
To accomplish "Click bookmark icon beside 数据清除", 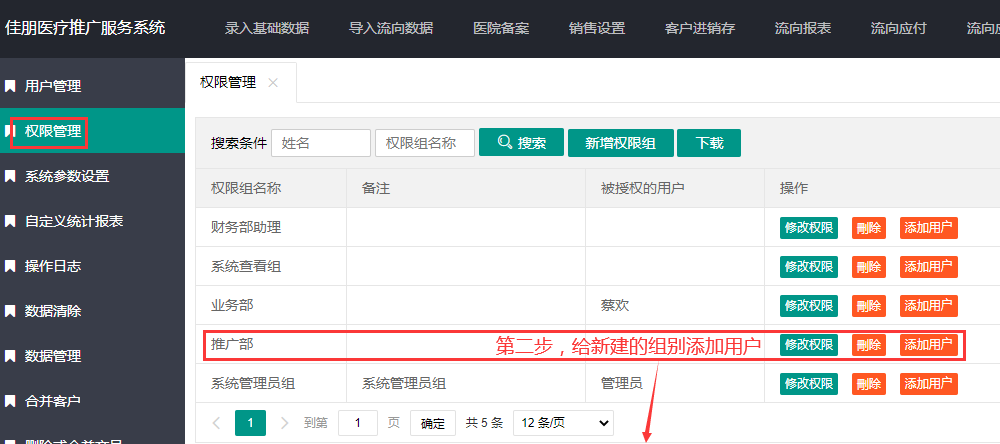I will pos(10,311).
